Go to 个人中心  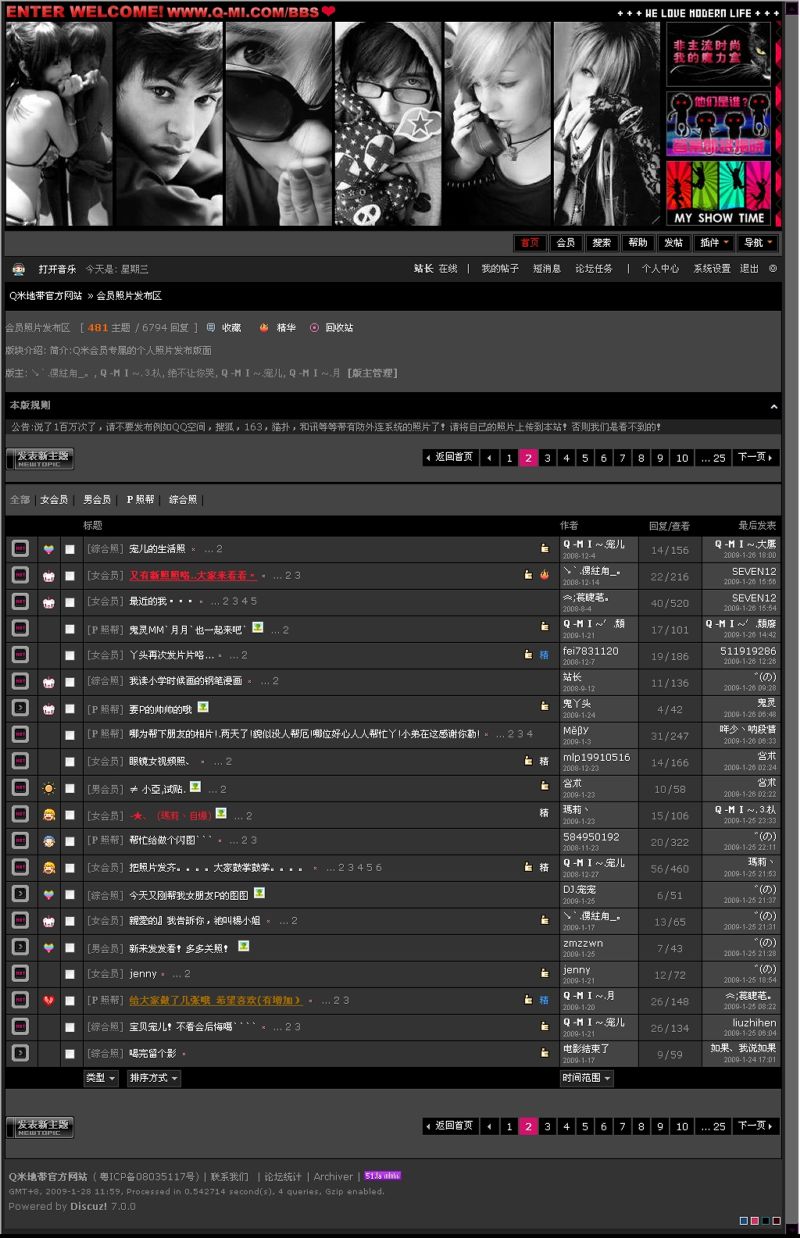(660, 269)
